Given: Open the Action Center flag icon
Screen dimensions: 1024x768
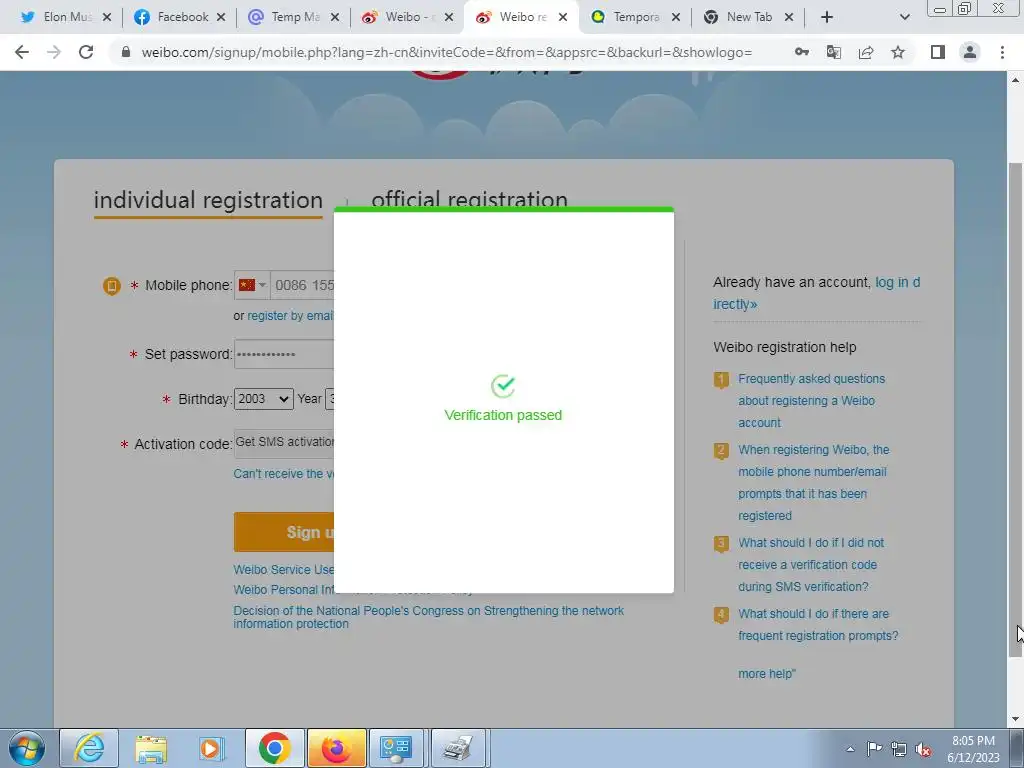Looking at the screenshot, I should 874,749.
